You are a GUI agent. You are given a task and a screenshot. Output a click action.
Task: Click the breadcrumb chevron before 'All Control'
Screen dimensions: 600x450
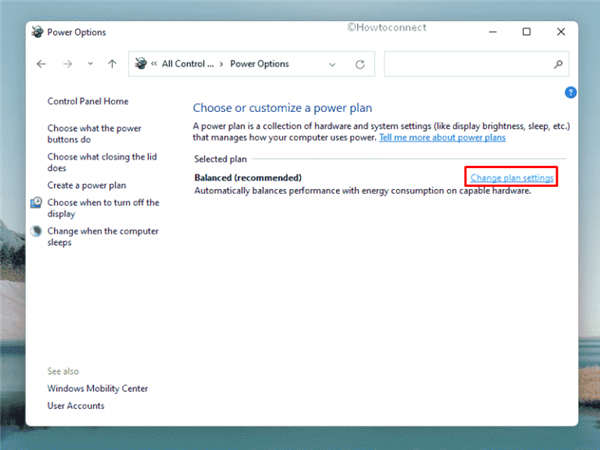tap(154, 64)
